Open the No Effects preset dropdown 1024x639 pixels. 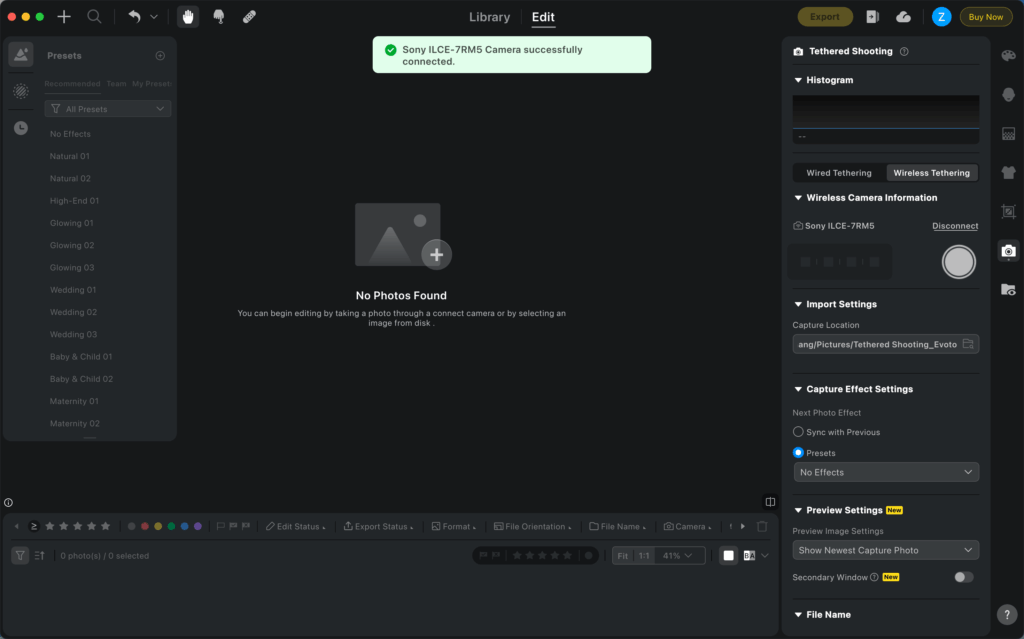point(885,472)
